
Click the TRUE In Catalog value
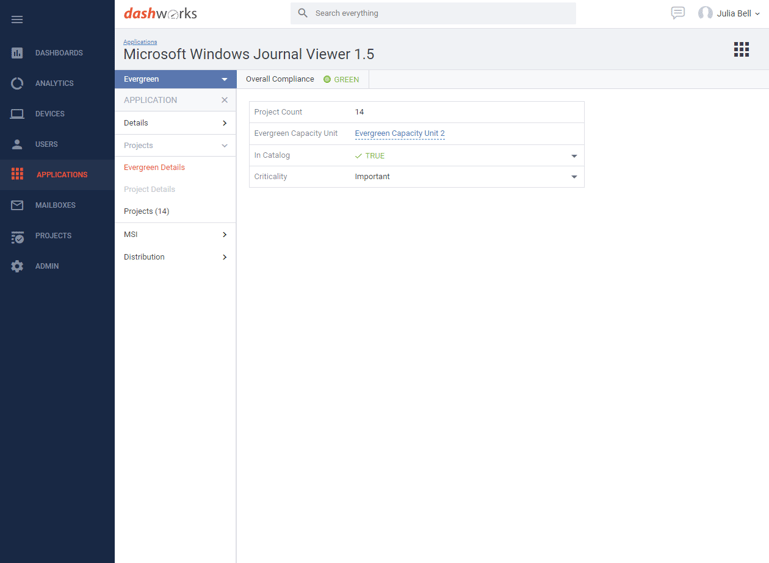375,156
